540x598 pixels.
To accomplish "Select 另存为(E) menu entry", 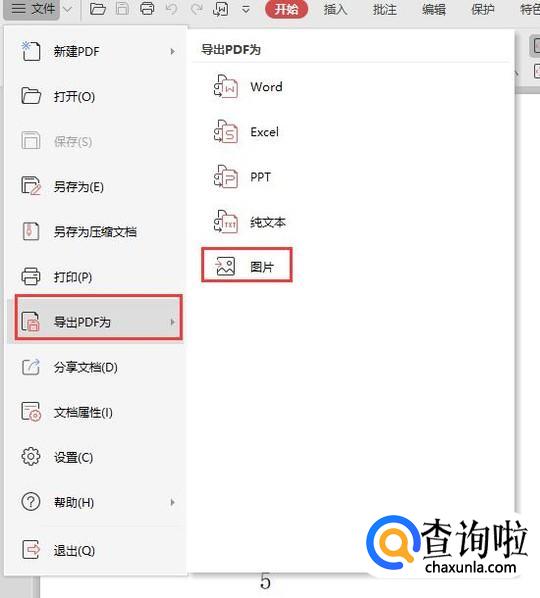I will 95,187.
